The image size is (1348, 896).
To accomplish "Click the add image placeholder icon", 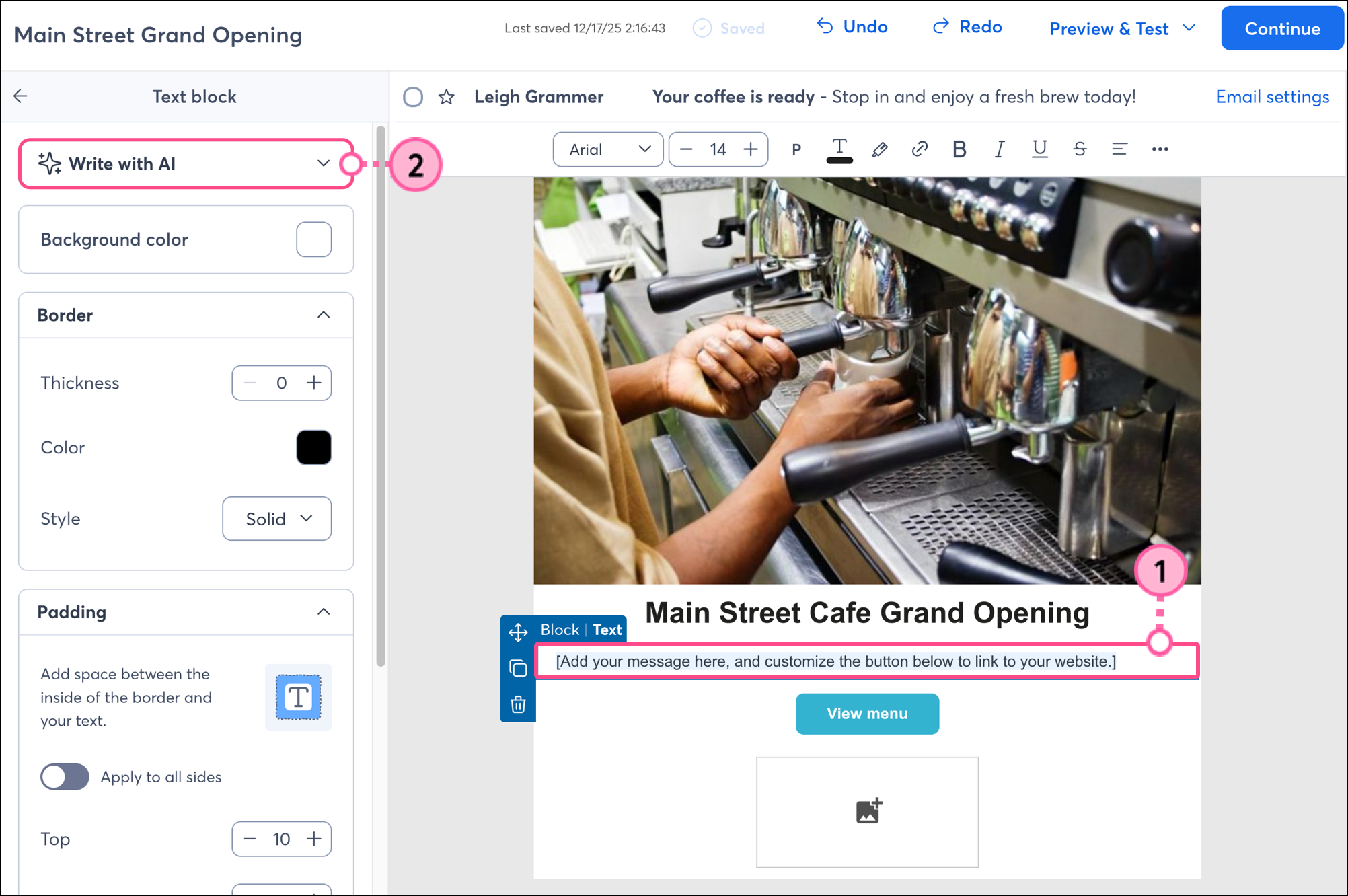I will (x=868, y=811).
